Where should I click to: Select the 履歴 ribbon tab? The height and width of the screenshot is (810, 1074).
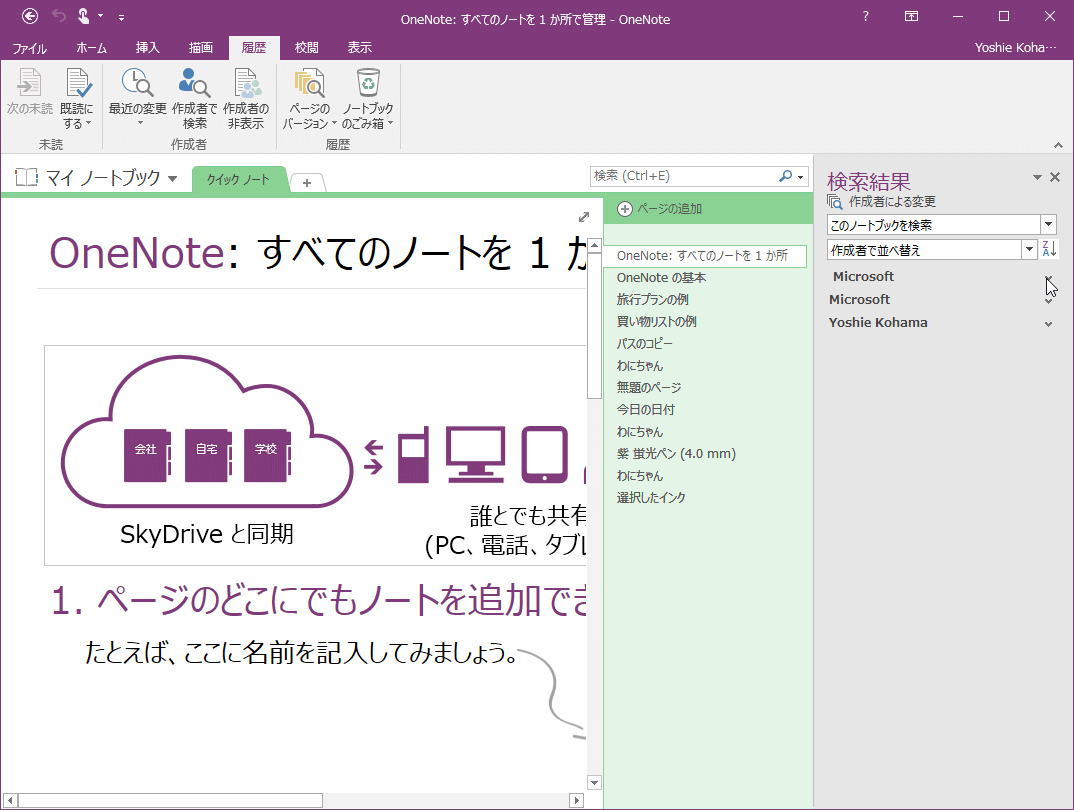pos(254,48)
